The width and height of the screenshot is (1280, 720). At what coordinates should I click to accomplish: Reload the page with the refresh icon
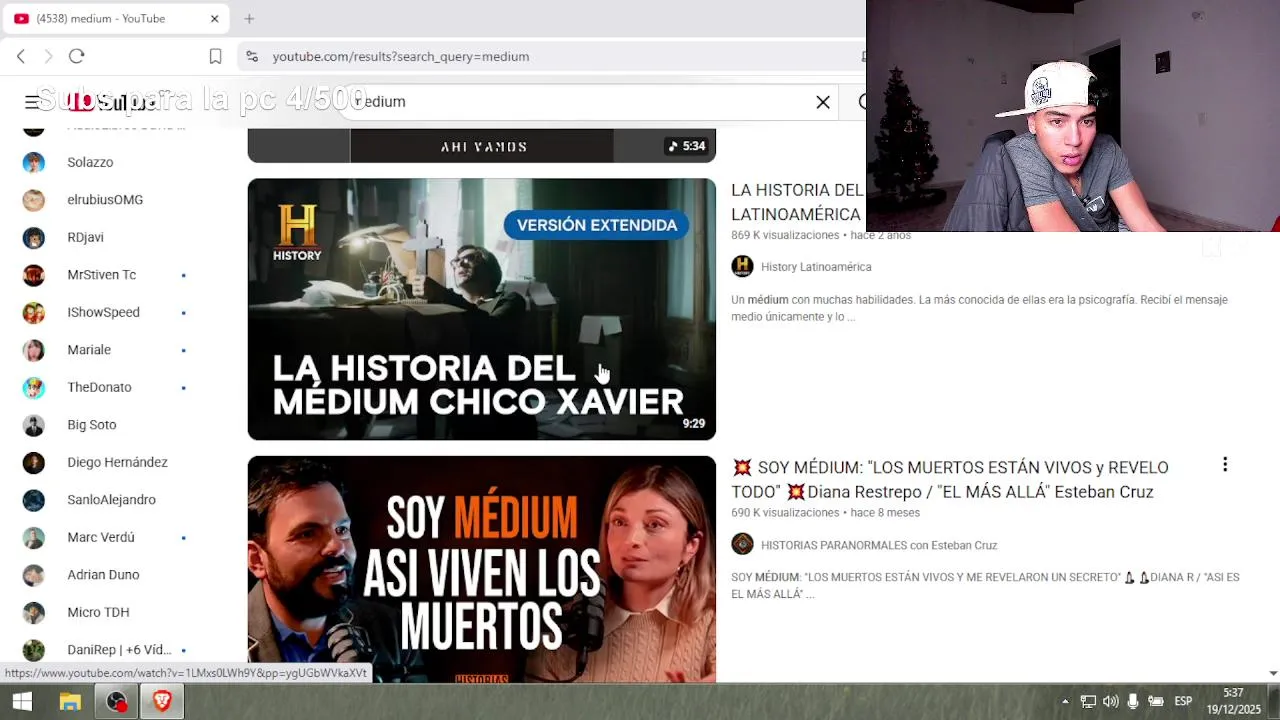[77, 56]
